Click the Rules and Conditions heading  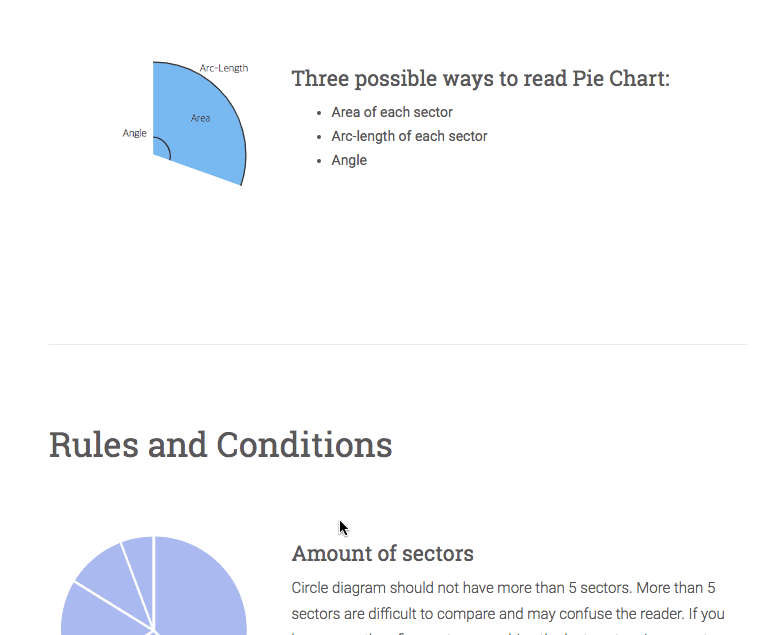click(x=221, y=444)
